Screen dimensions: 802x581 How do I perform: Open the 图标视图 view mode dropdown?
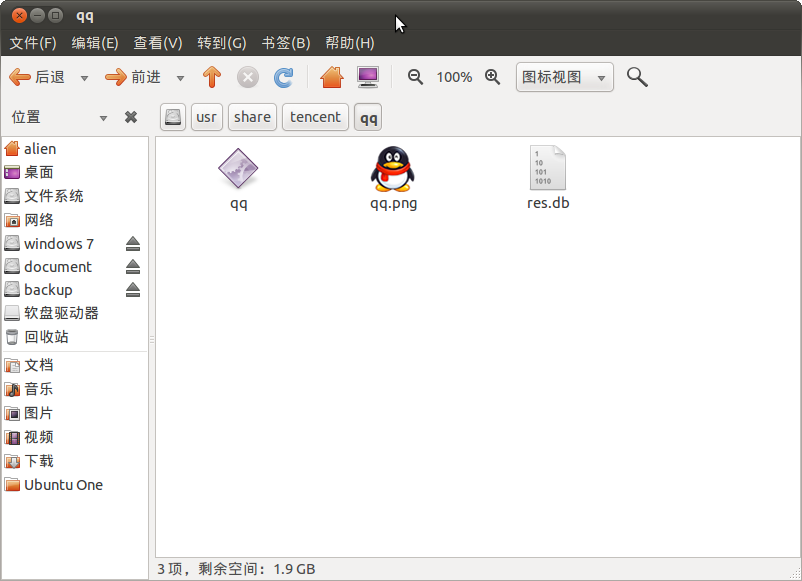564,77
